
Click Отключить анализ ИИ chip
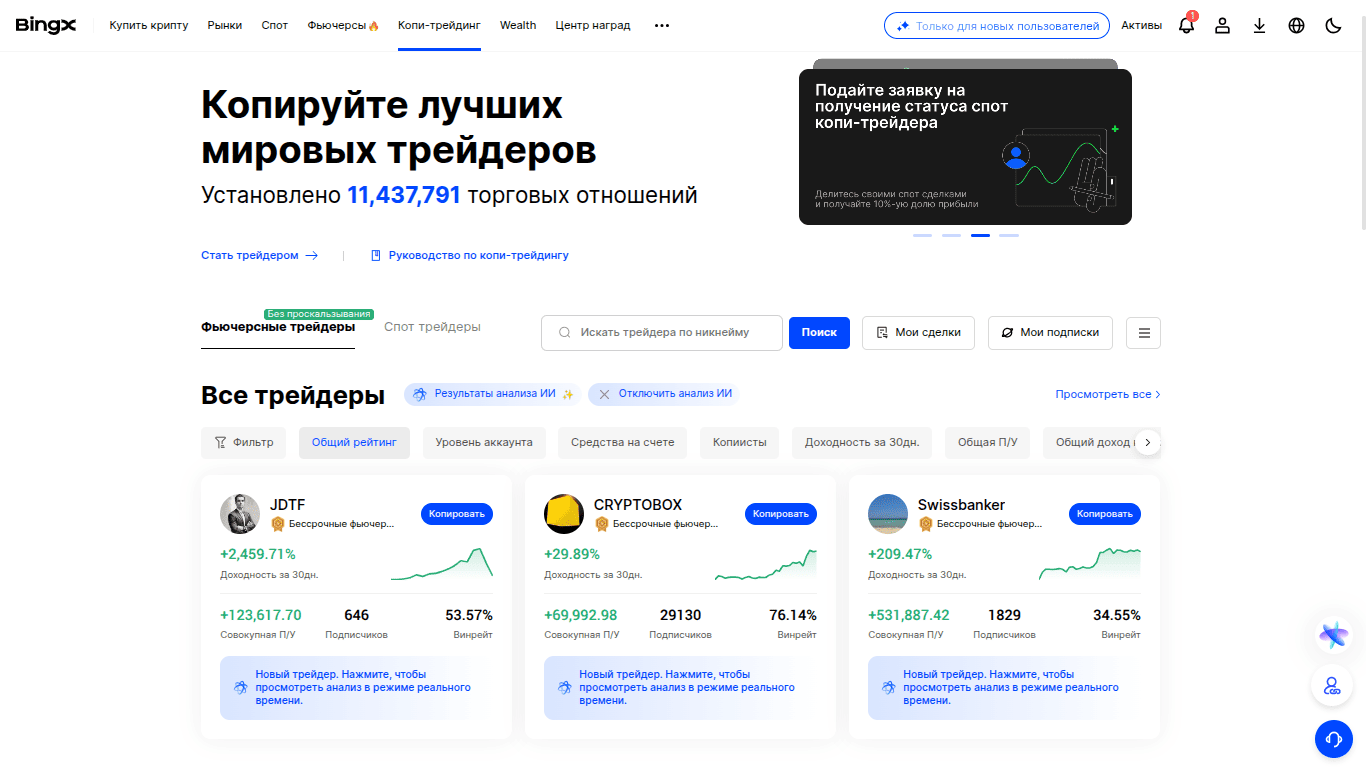(x=664, y=394)
